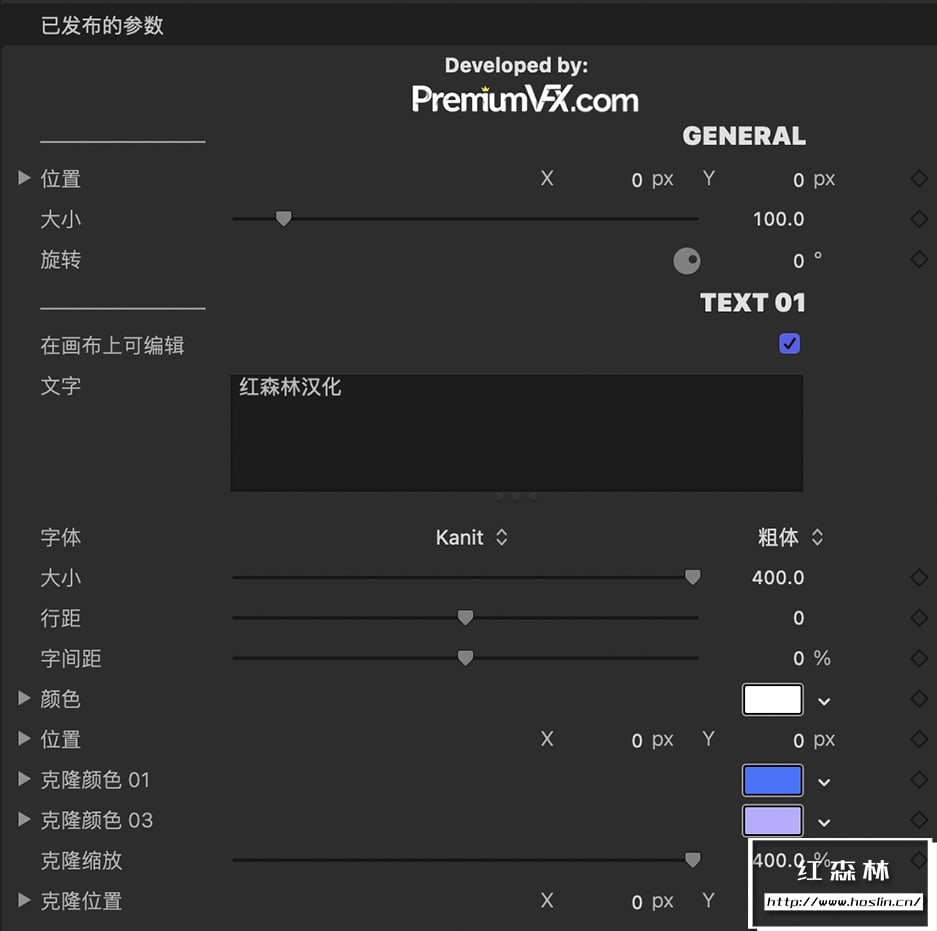This screenshot has width=937, height=931.
Task: Click the 行距 0 value field
Action: 798,618
